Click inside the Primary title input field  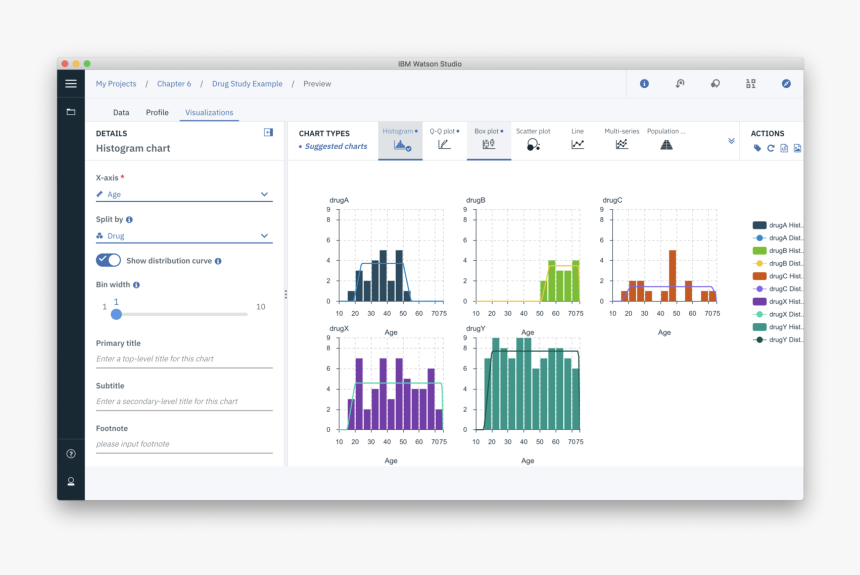coord(184,359)
